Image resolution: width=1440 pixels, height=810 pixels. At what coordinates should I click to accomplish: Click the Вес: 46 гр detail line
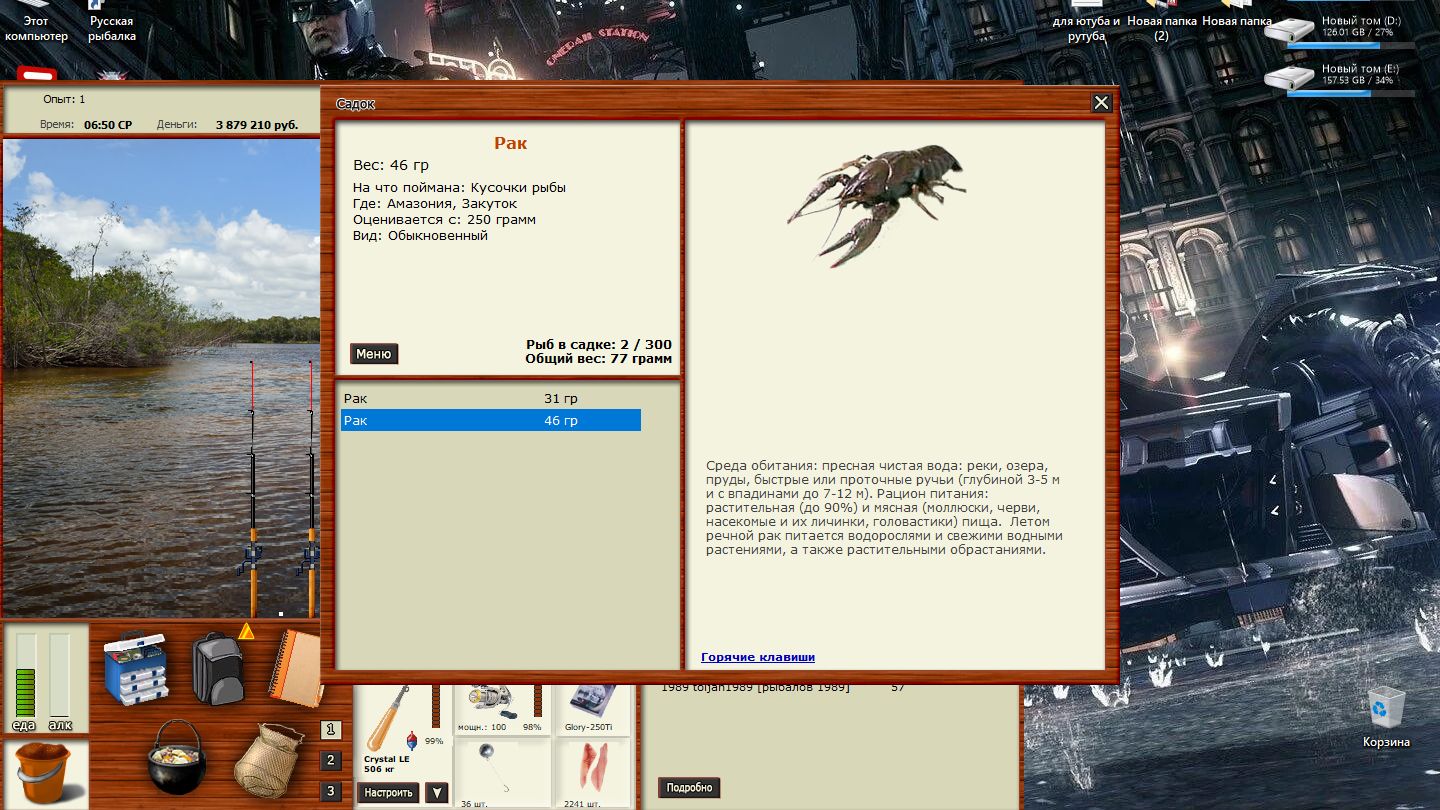391,165
